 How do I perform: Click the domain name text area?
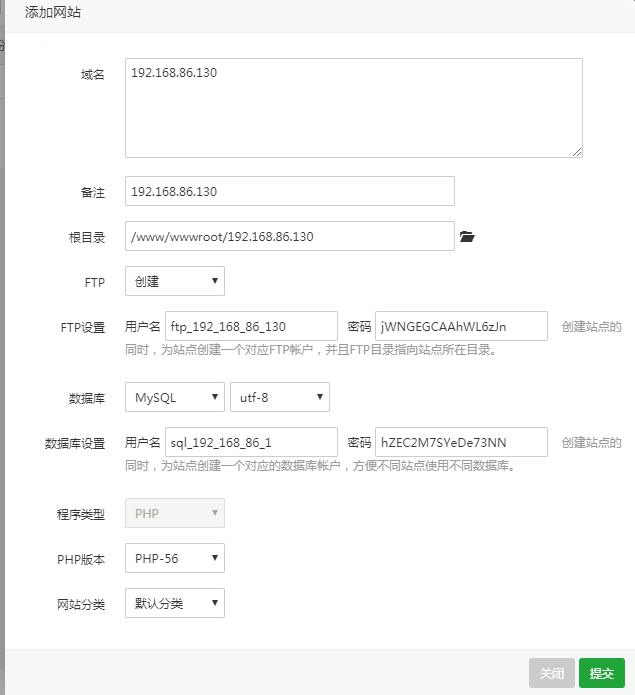pyautogui.click(x=354, y=108)
